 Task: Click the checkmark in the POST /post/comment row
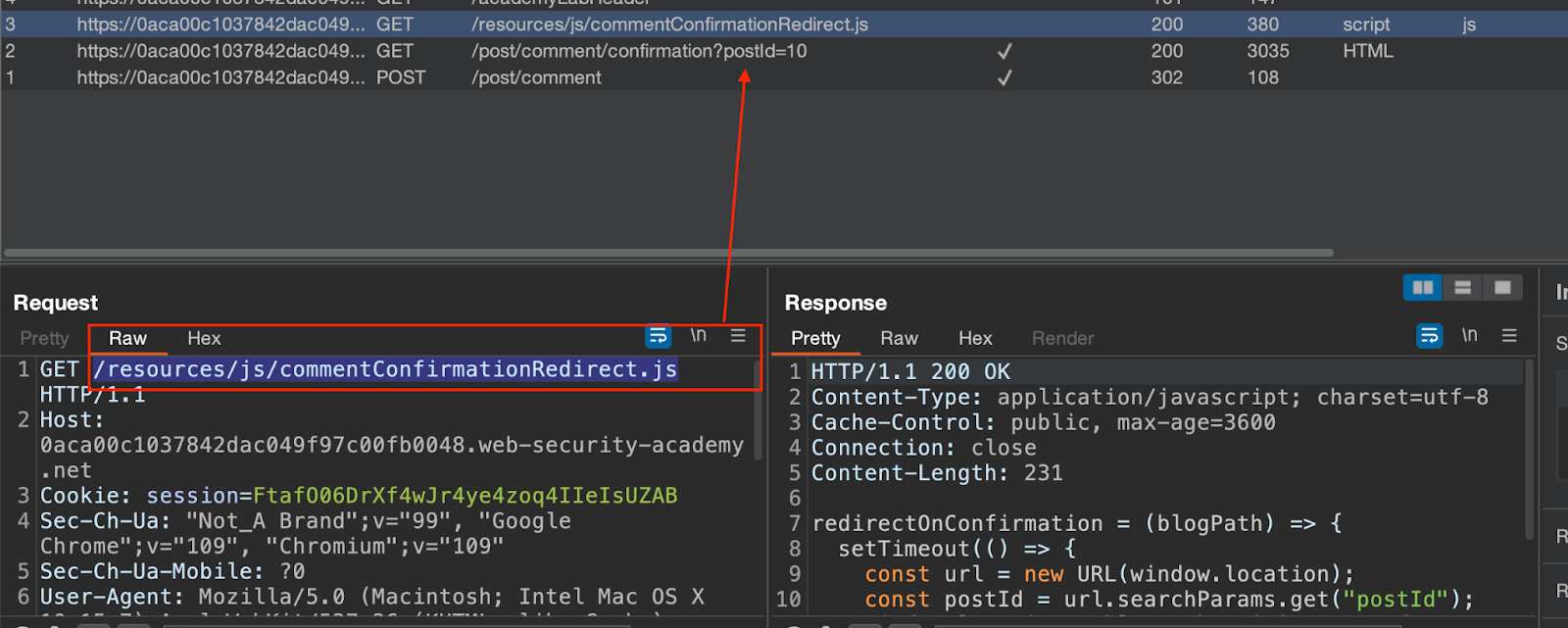(1004, 77)
